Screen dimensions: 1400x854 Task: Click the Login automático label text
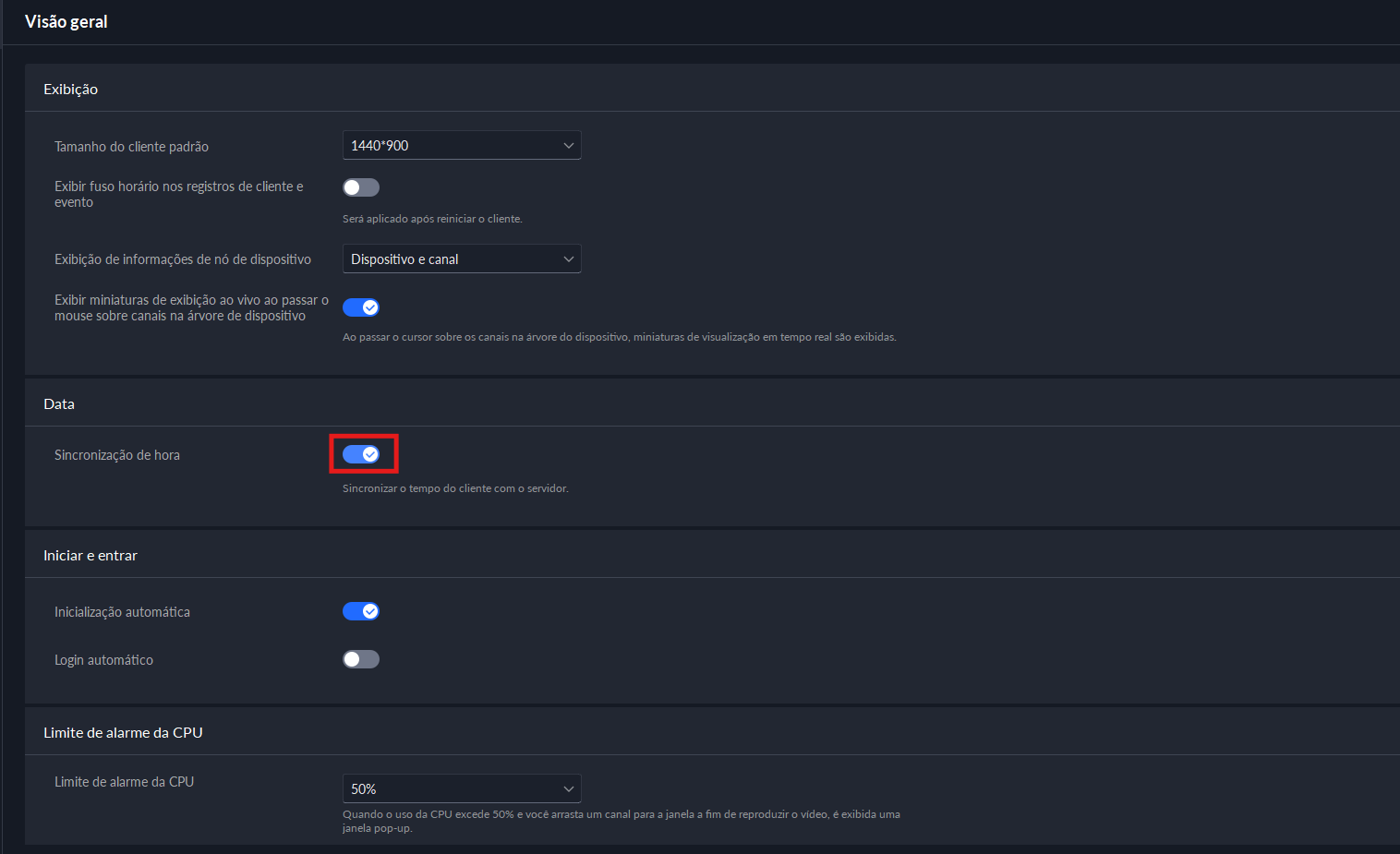103,660
